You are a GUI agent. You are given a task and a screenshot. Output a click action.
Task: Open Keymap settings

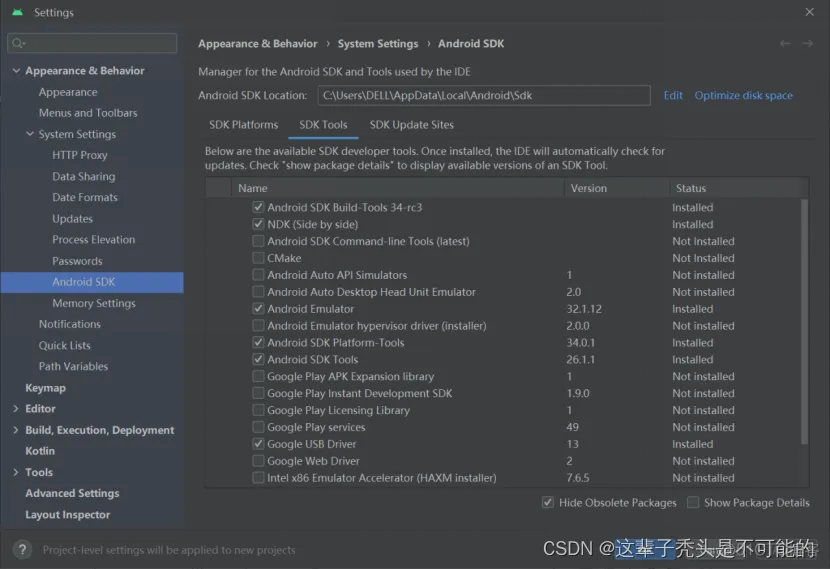46,387
